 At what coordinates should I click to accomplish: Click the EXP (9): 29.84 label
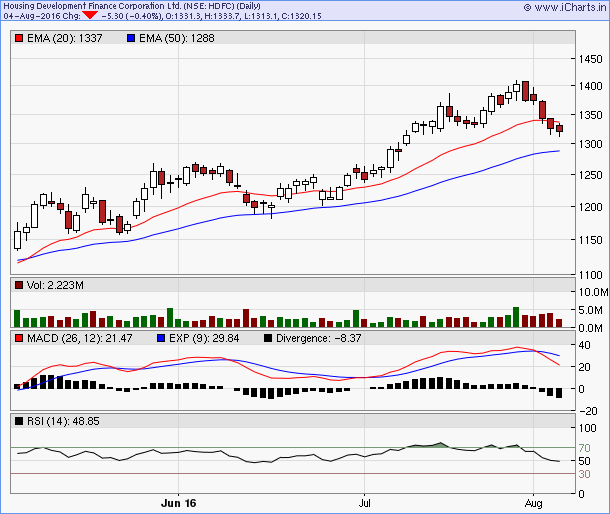204,338
